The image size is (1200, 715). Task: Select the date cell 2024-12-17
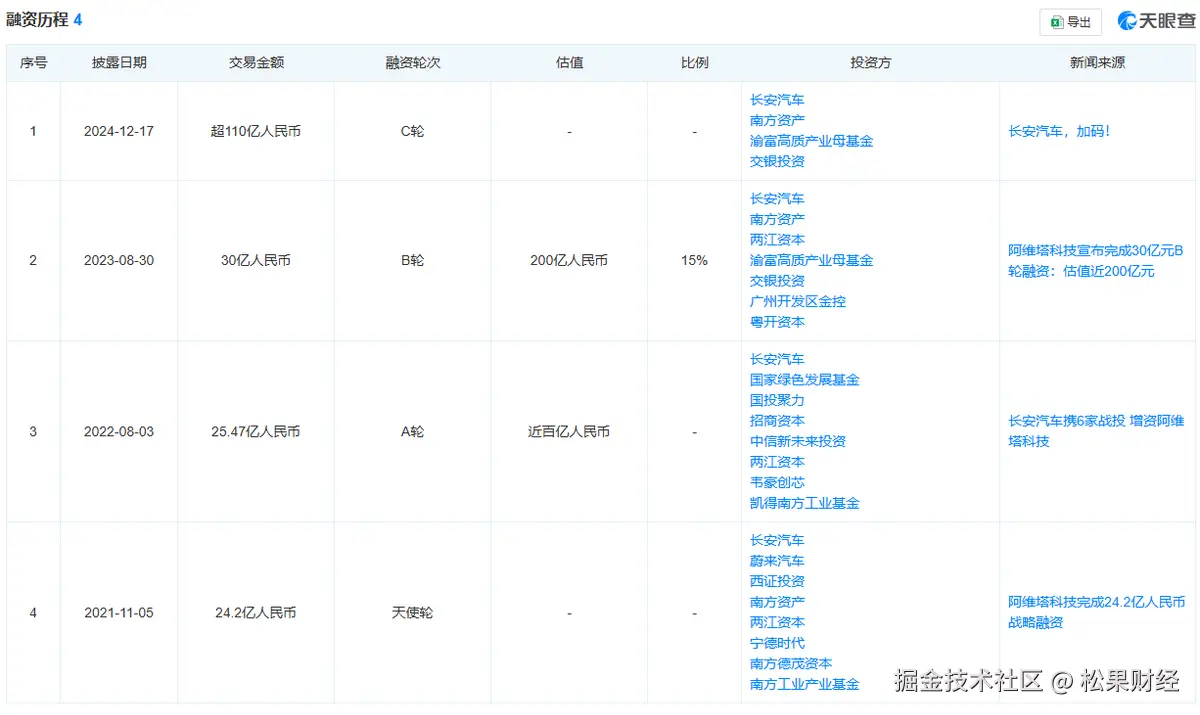119,131
